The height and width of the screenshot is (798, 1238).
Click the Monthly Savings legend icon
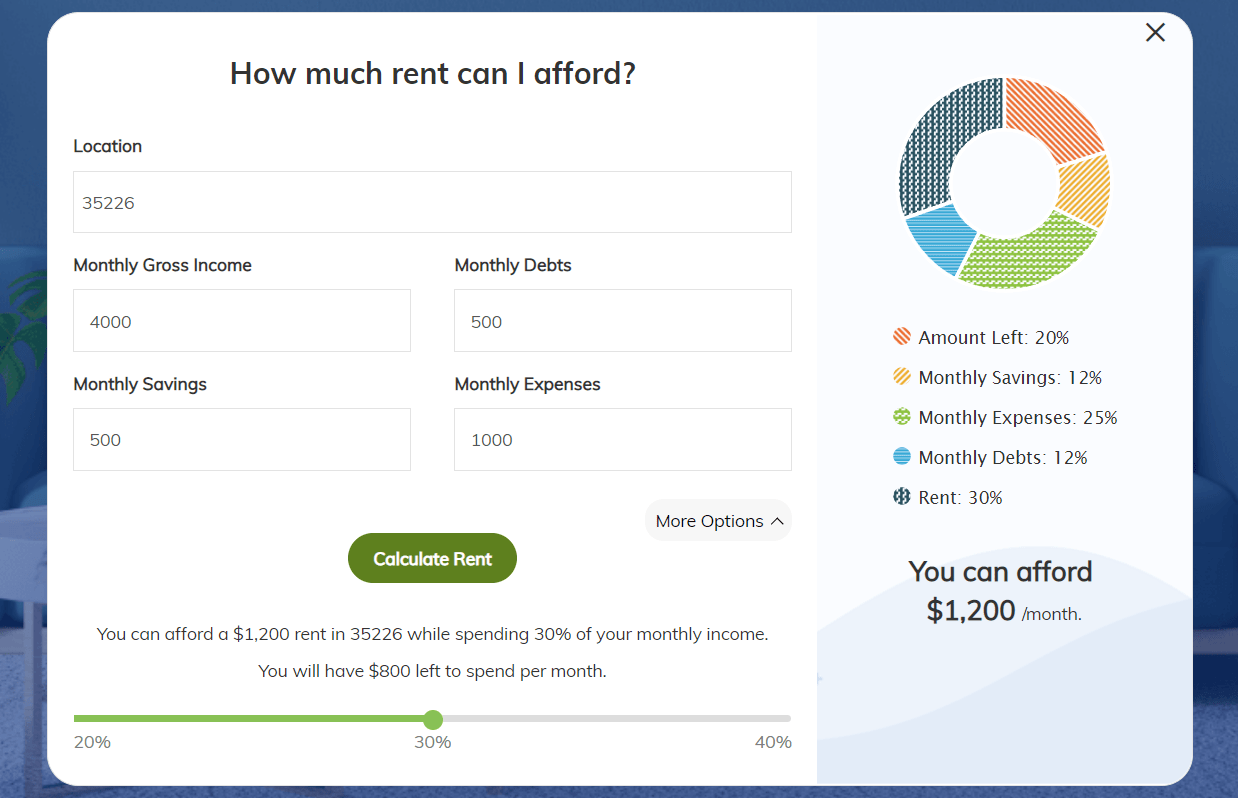point(901,377)
